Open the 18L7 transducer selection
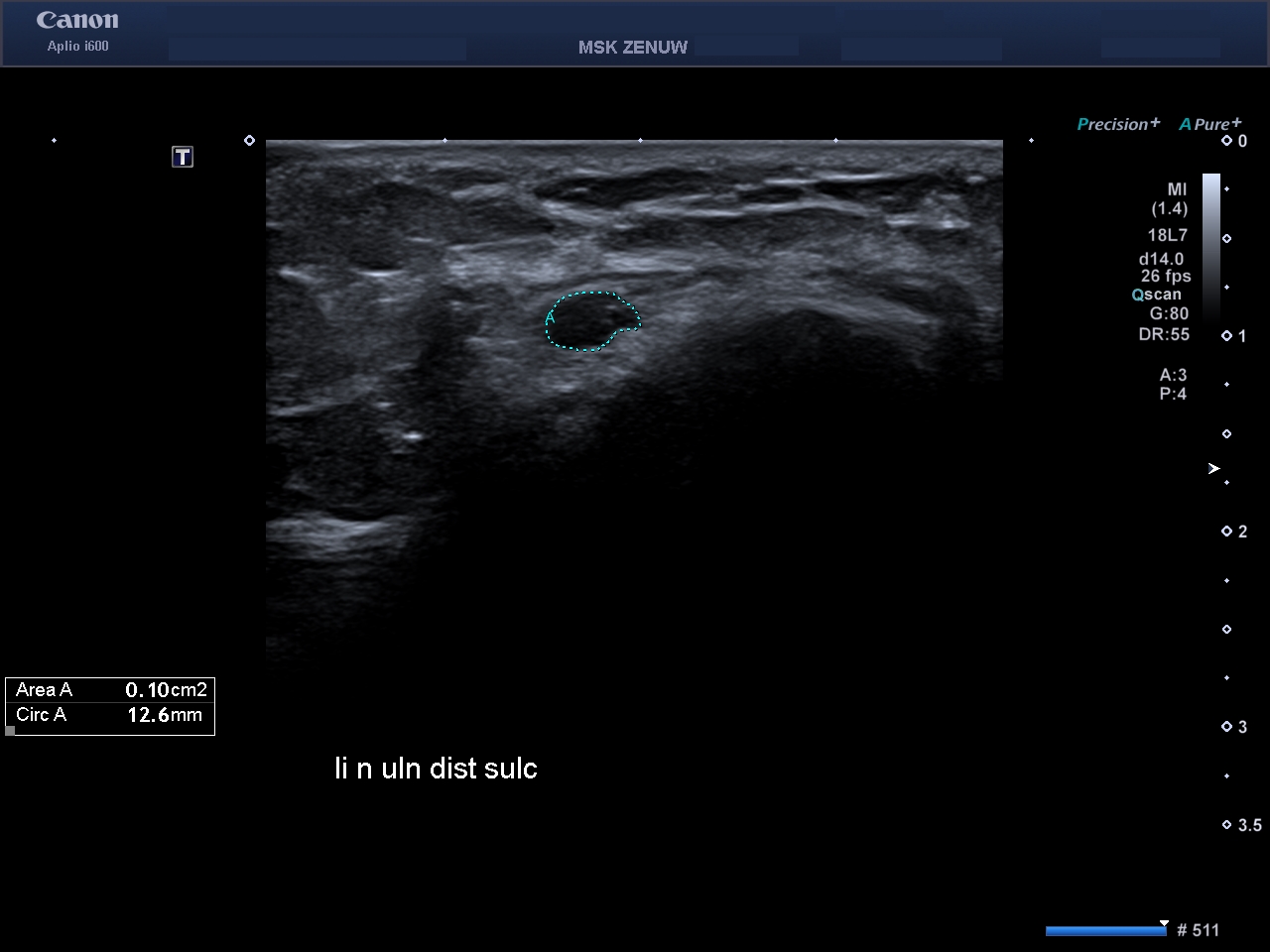The height and width of the screenshot is (952, 1270). 1167,235
